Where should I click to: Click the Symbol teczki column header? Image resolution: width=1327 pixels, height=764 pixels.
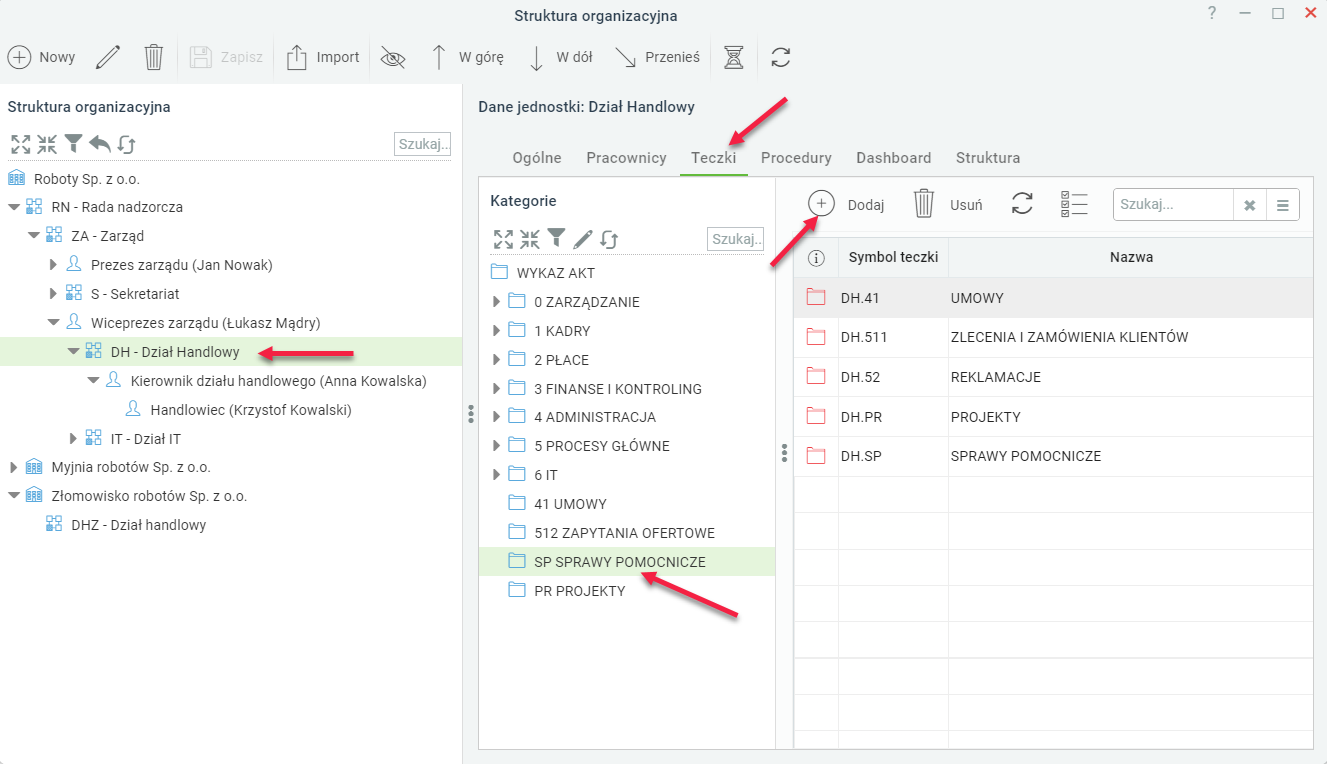(893, 257)
